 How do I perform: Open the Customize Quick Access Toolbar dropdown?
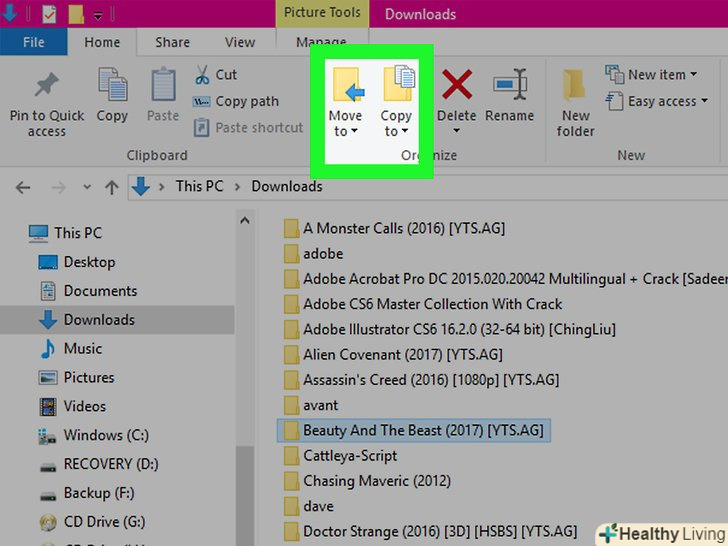click(x=98, y=15)
